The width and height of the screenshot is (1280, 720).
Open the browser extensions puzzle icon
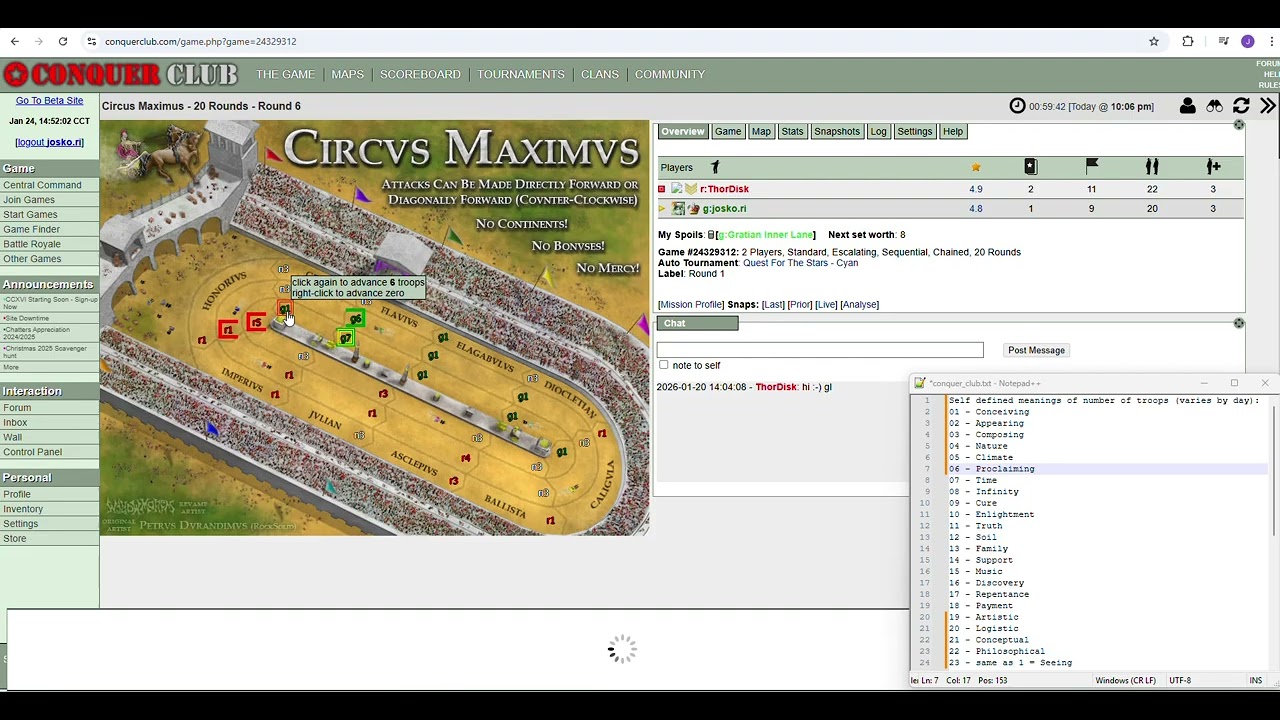tap(1188, 41)
